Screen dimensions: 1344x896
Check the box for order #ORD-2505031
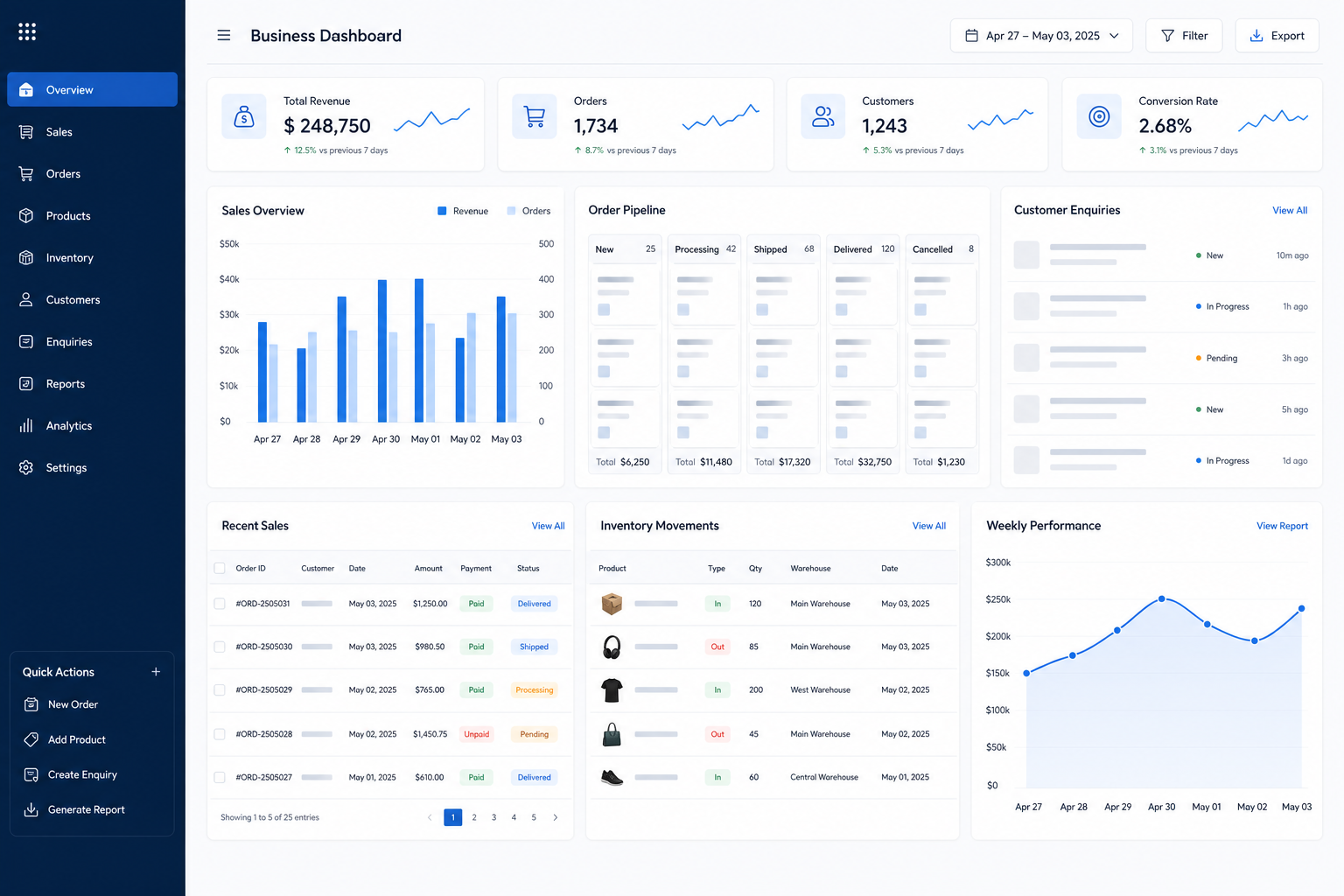coord(220,604)
